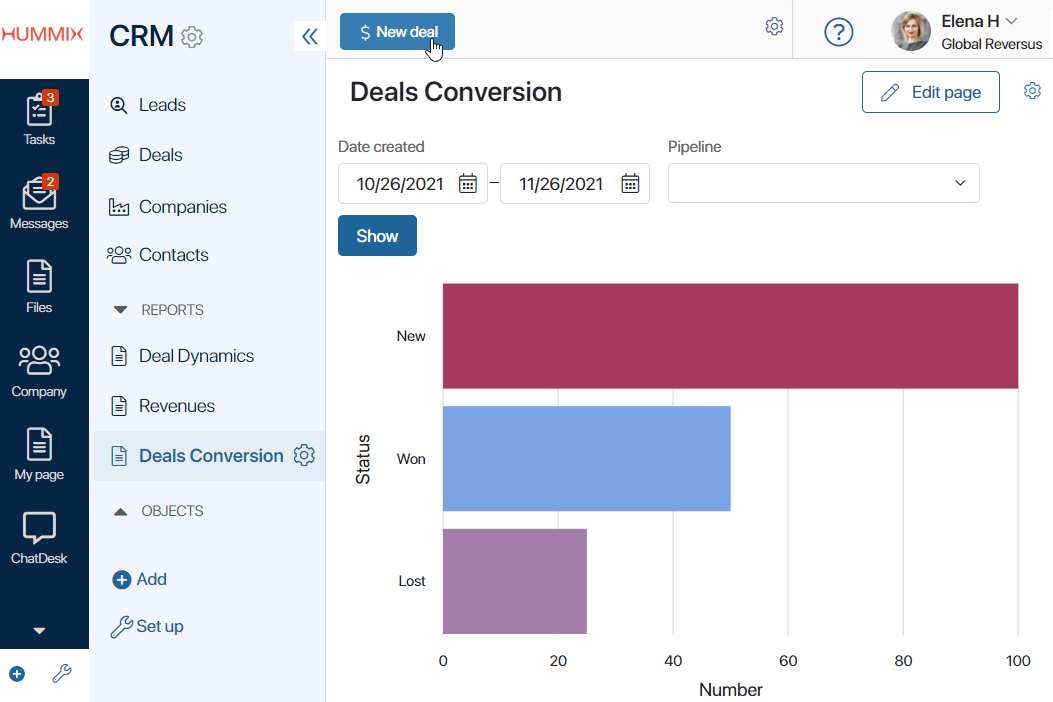The width and height of the screenshot is (1053, 702).
Task: Expand the OBJECTS section
Action: [120, 511]
